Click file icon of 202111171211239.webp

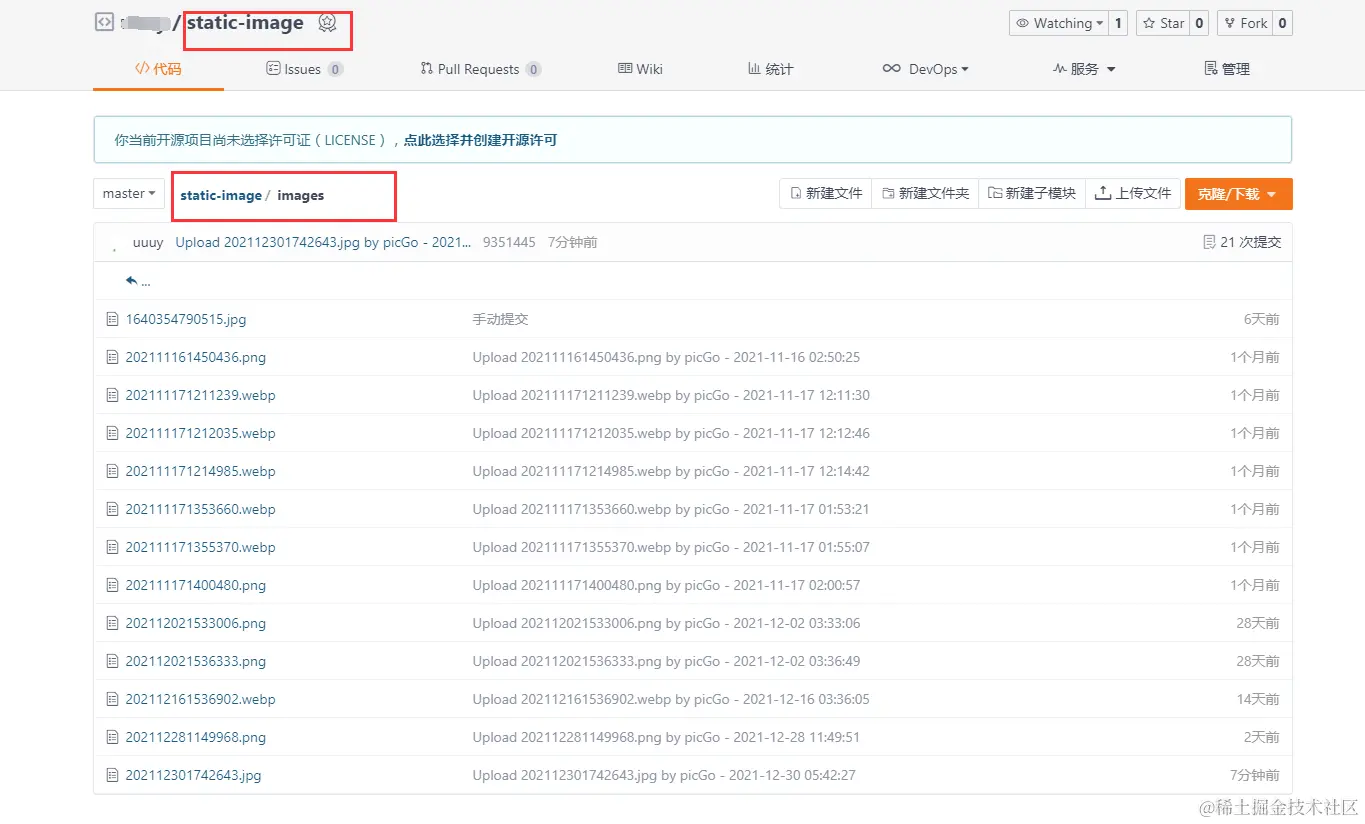tap(113, 395)
